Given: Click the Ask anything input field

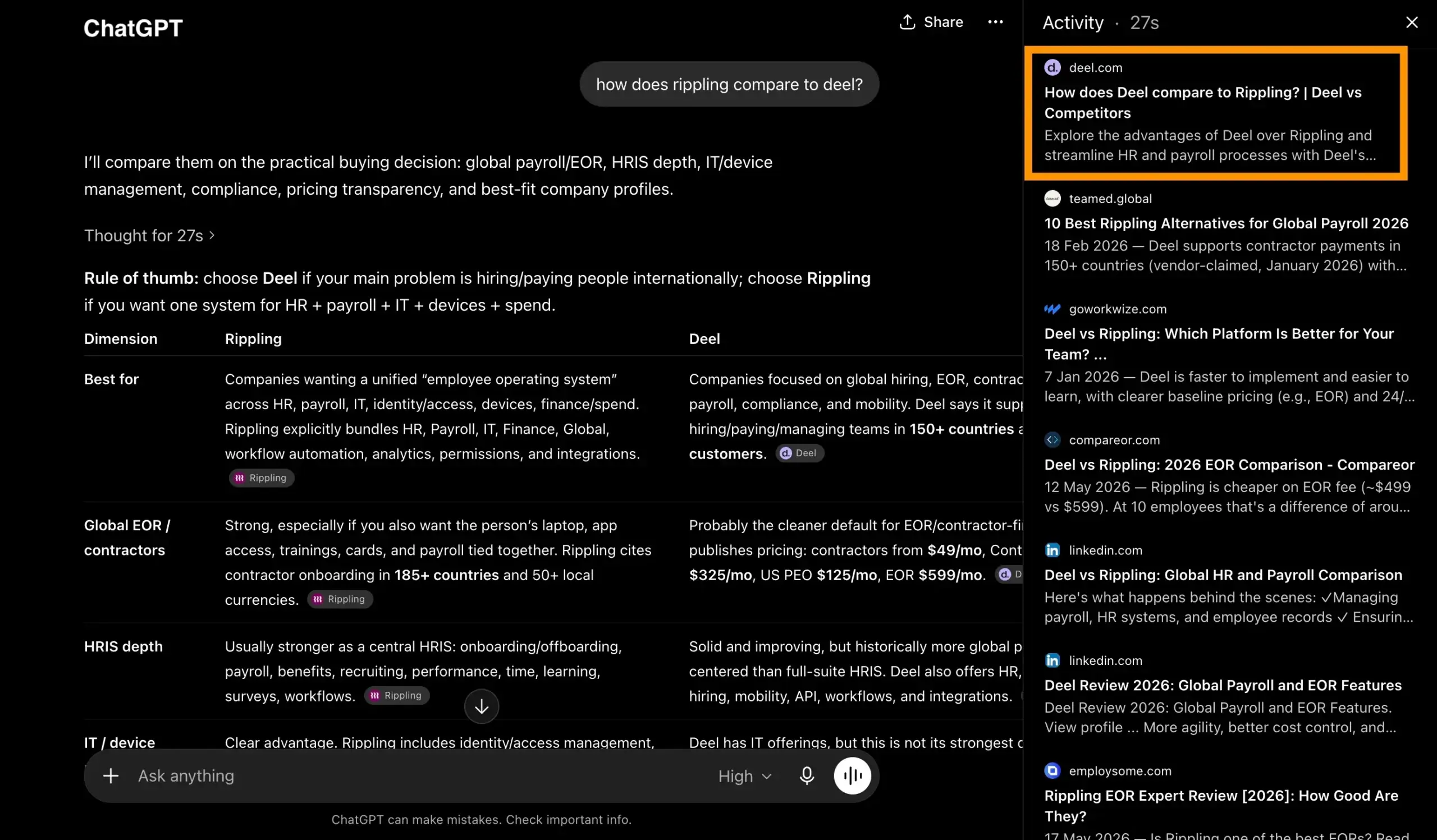Looking at the screenshot, I should pyautogui.click(x=422, y=775).
